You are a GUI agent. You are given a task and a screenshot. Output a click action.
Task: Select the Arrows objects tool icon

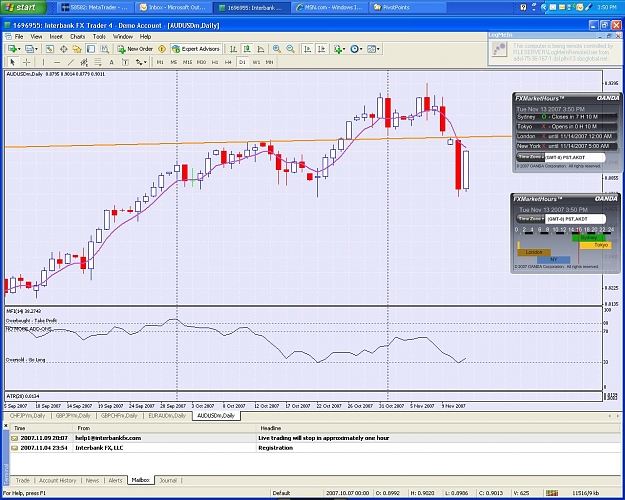(138, 62)
